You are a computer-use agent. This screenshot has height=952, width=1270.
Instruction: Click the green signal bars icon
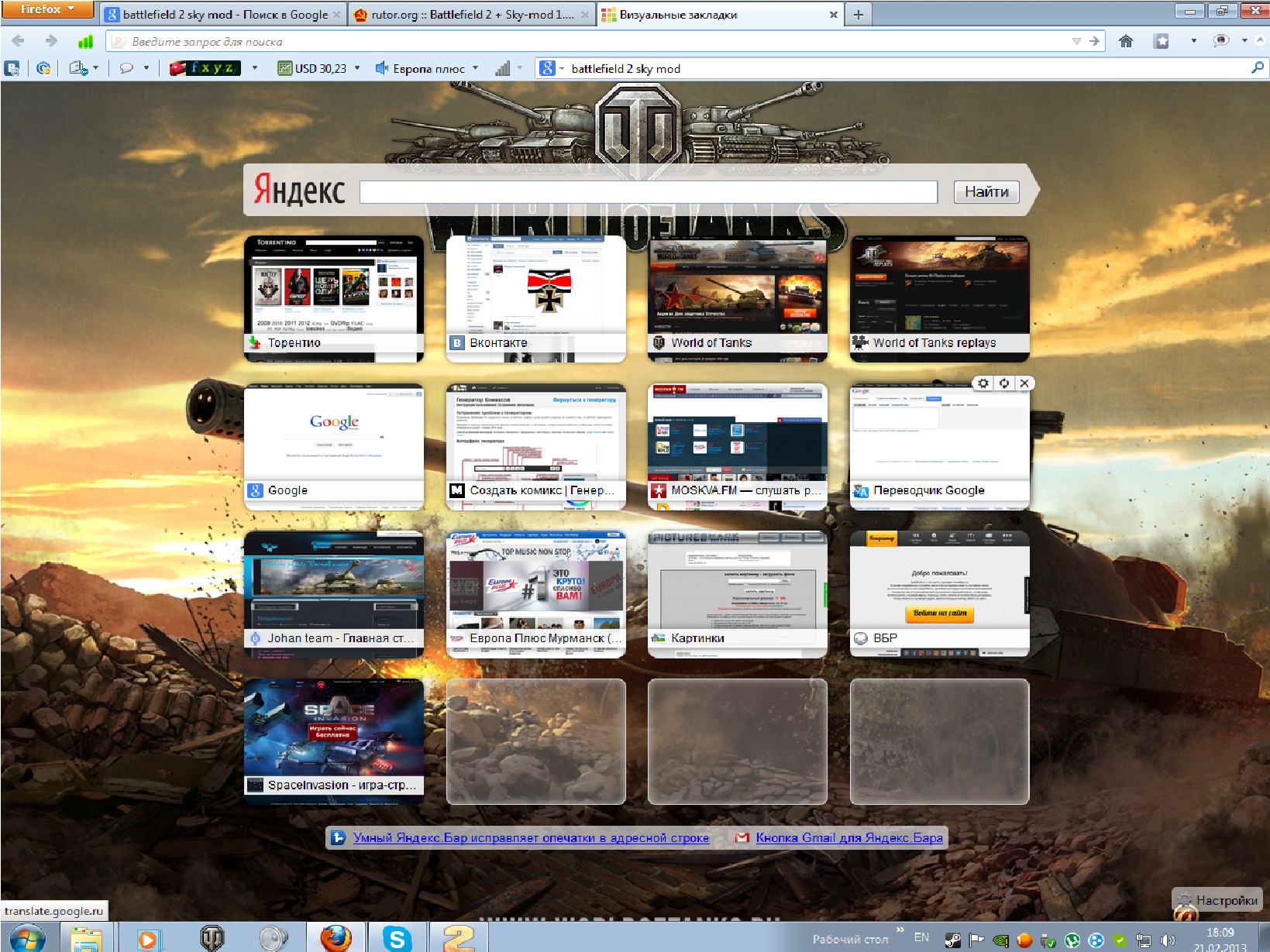pos(85,41)
